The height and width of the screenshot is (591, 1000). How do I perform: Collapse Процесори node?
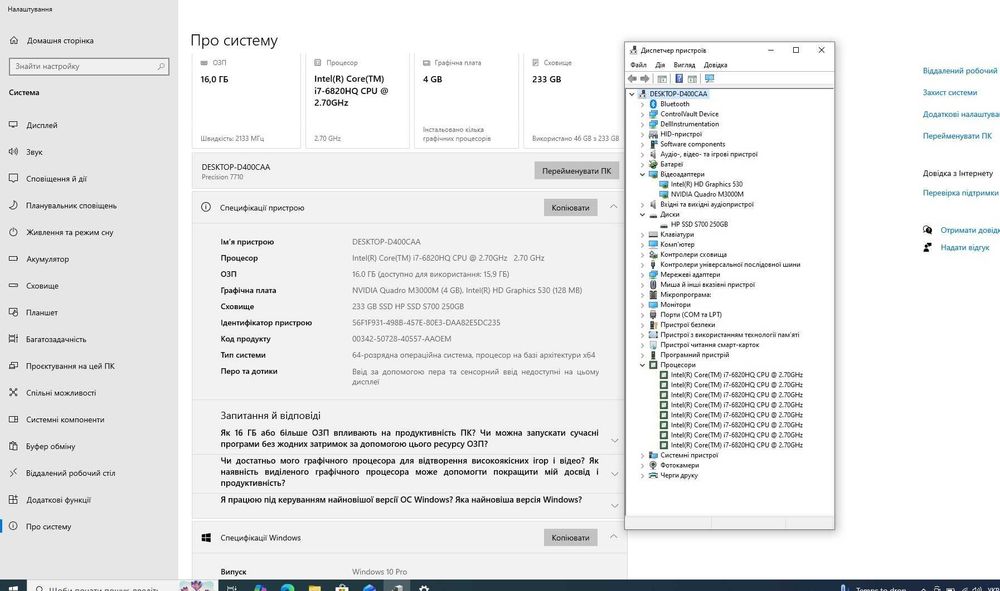click(x=642, y=365)
